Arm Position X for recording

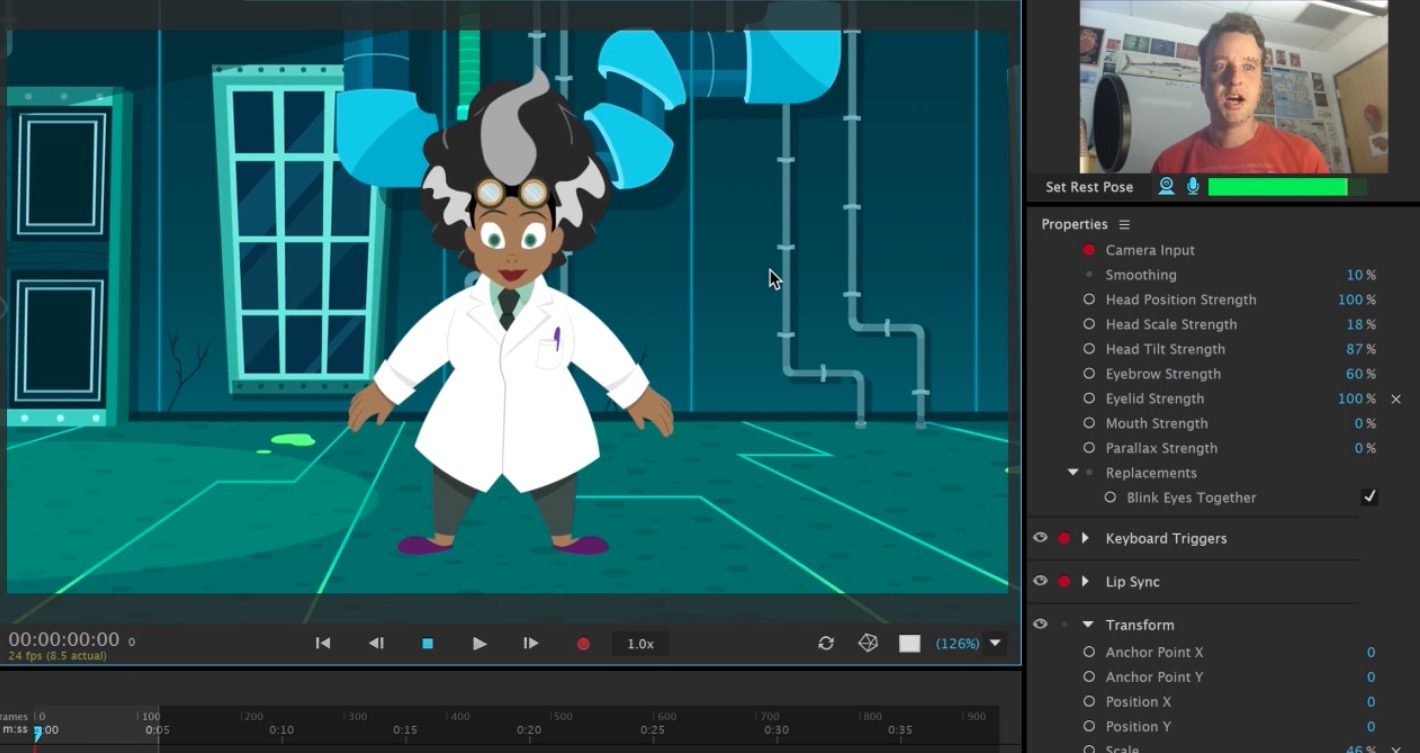(1089, 702)
